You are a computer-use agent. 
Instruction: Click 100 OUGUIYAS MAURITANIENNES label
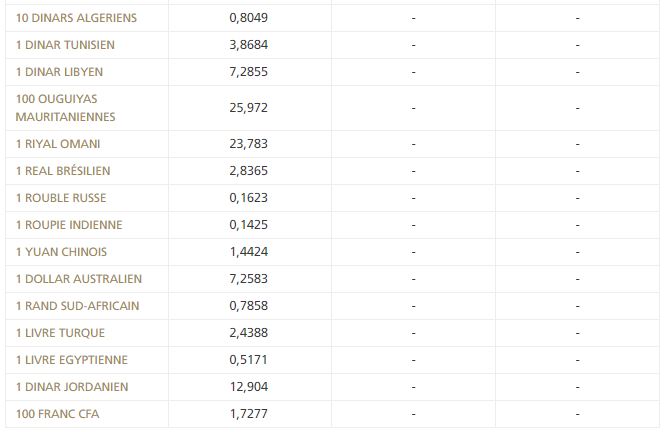(x=65, y=108)
